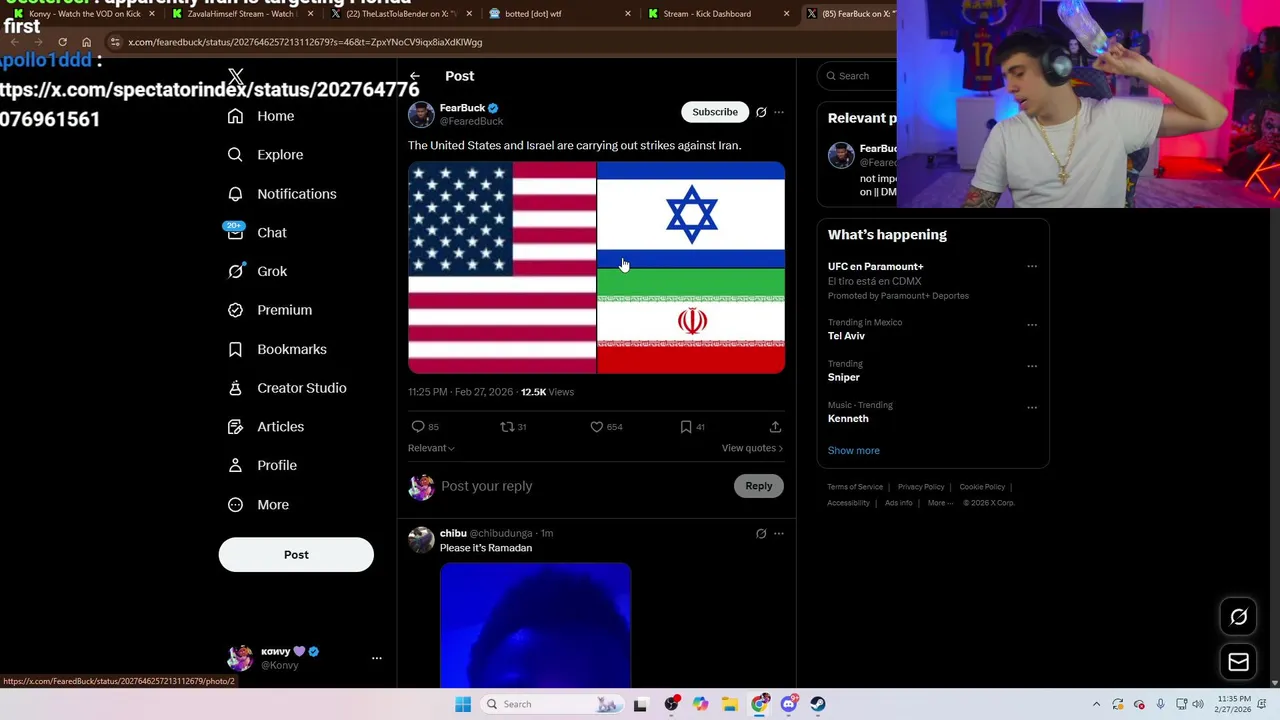Screen dimensions: 1280x720
Task: Open the Cookie Policy link
Action: (982, 487)
